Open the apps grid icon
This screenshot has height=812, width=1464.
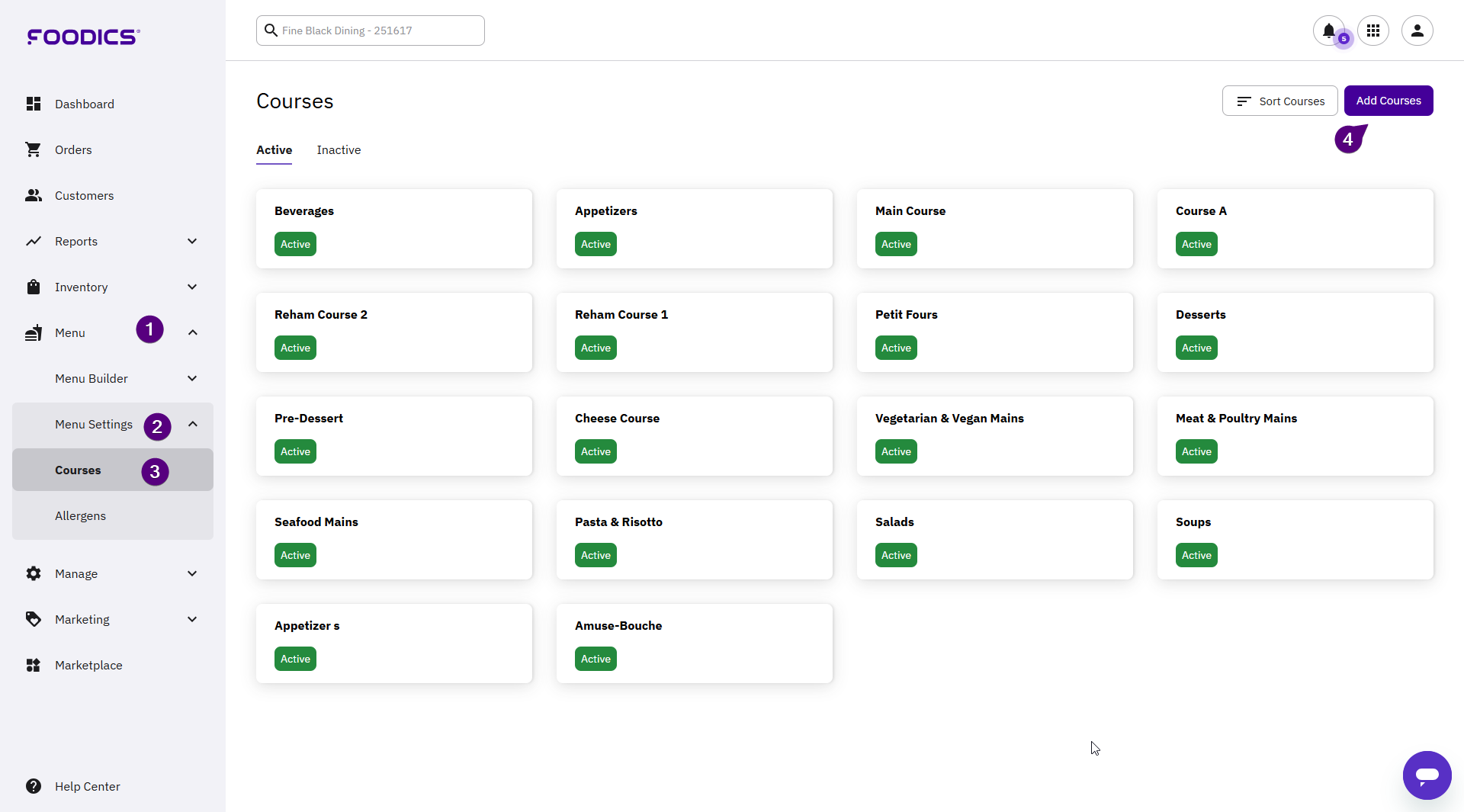(x=1373, y=30)
